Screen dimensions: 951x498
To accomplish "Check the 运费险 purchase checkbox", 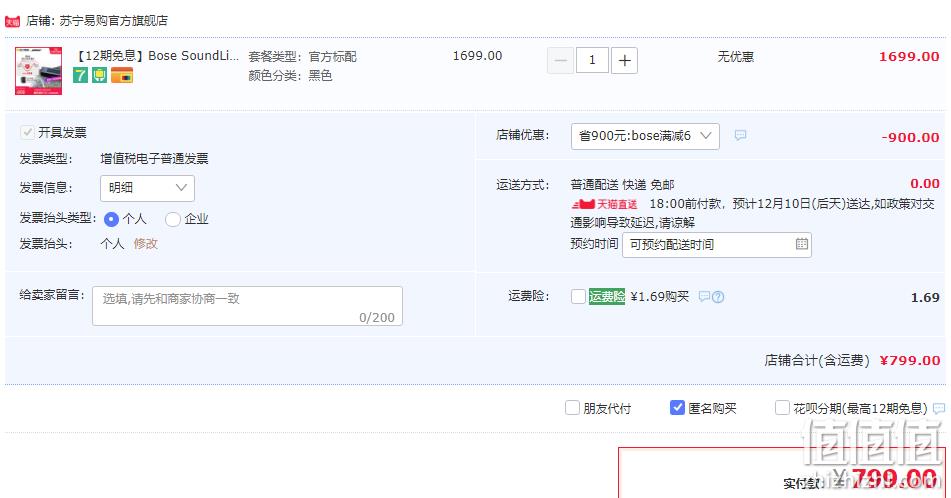I will click(579, 297).
